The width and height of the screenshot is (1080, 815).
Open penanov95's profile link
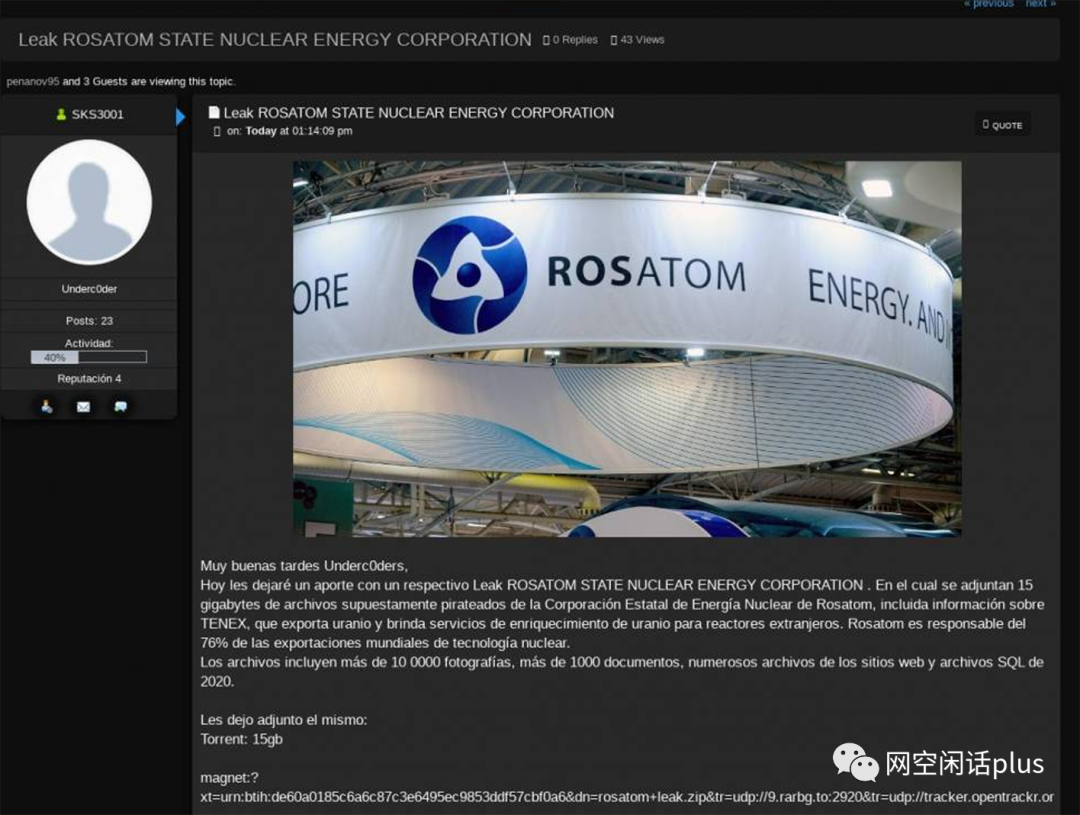33,81
